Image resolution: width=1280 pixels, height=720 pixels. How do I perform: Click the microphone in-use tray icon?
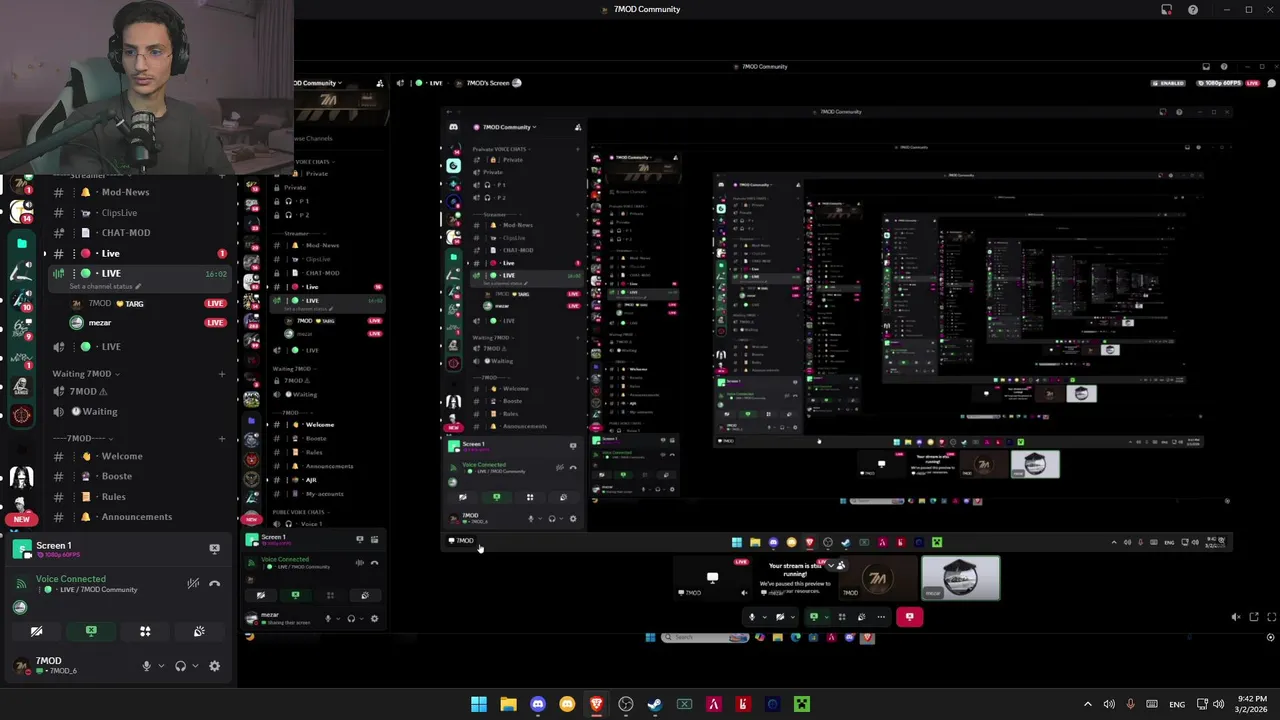tap(1130, 704)
